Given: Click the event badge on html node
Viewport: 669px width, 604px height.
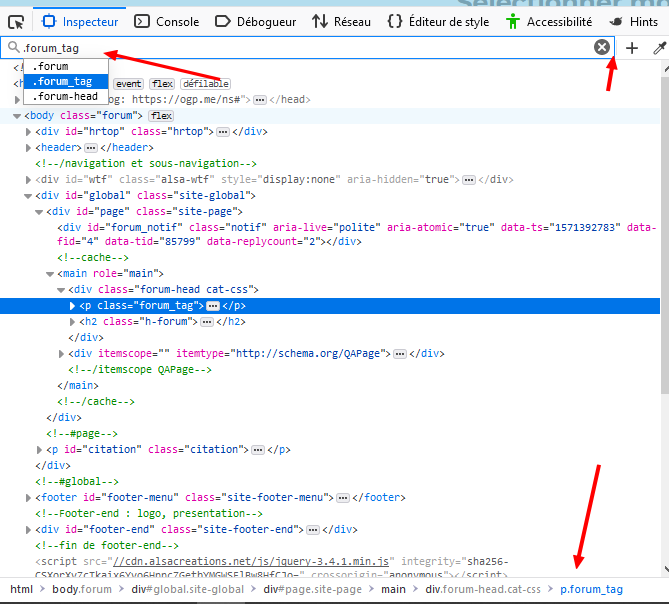Looking at the screenshot, I should (128, 84).
